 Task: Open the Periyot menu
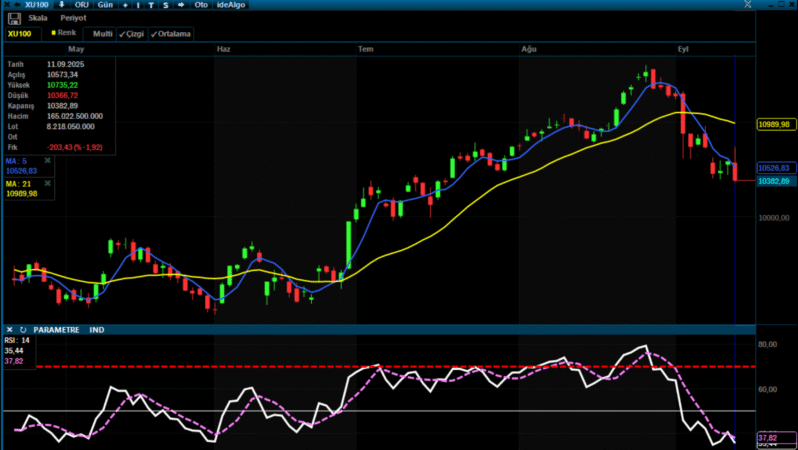73,18
